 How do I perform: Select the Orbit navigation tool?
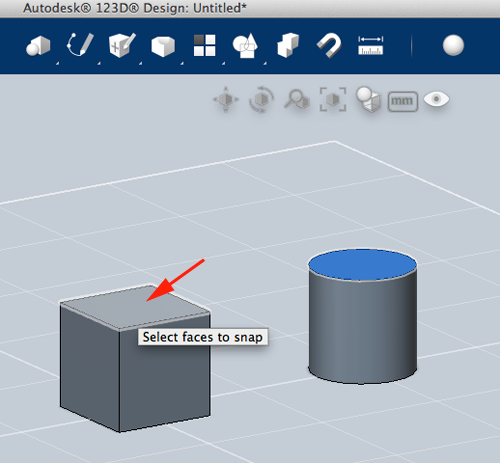coord(262,99)
